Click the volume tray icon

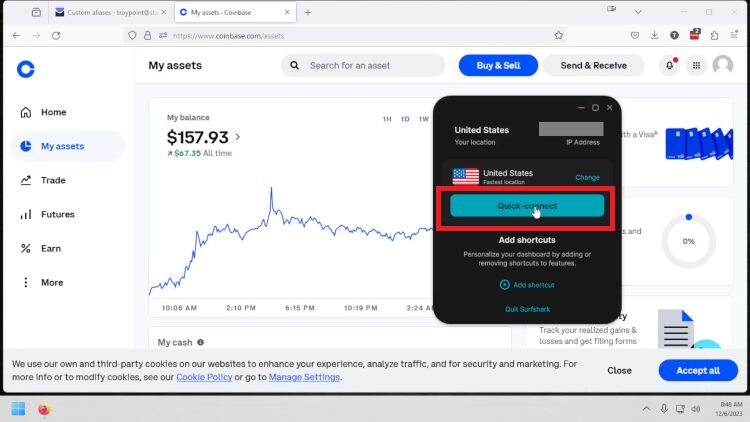click(696, 409)
